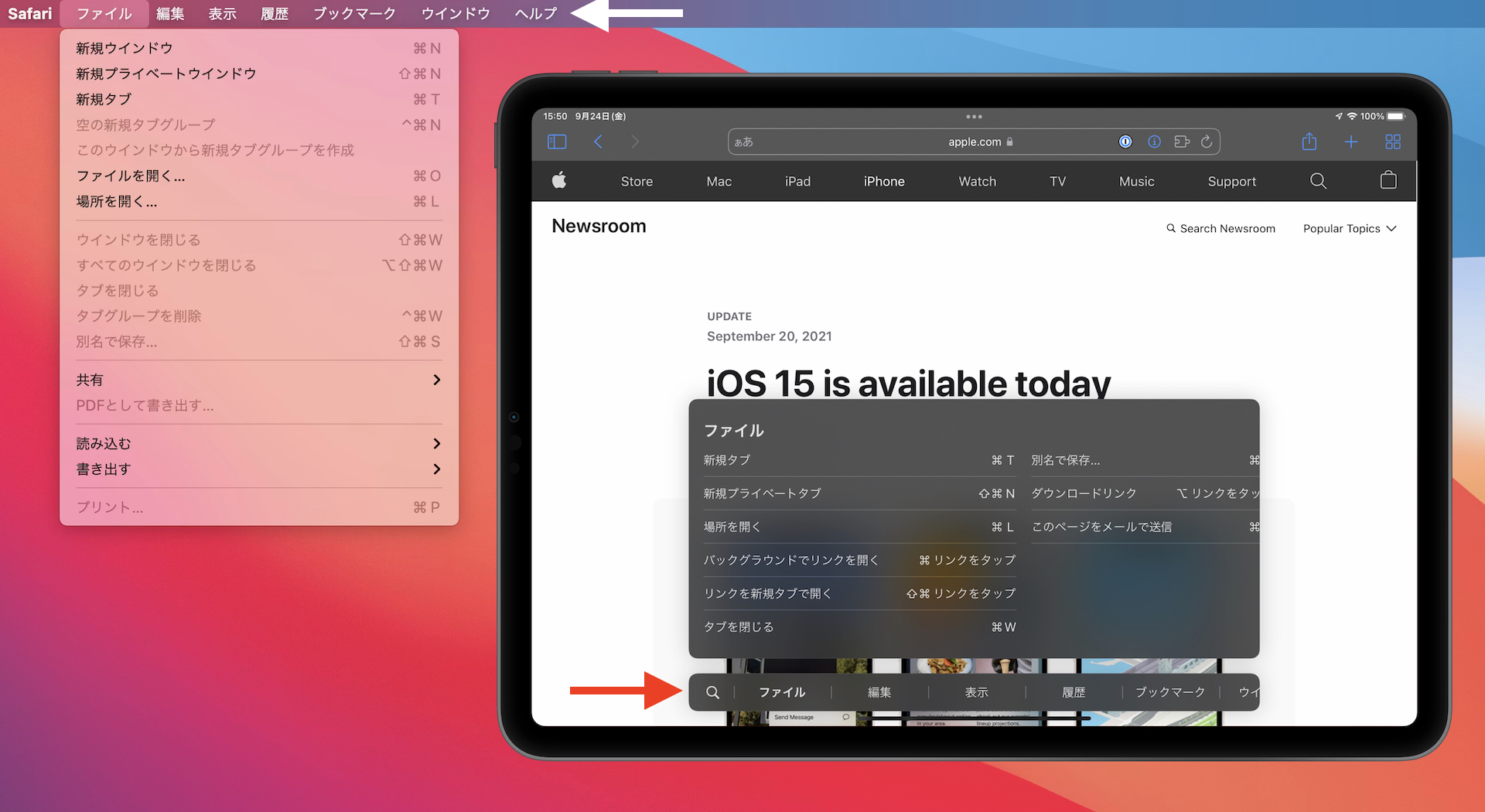
Task: Click 新規タブ in iPad shortcut overlay
Action: coord(859,460)
